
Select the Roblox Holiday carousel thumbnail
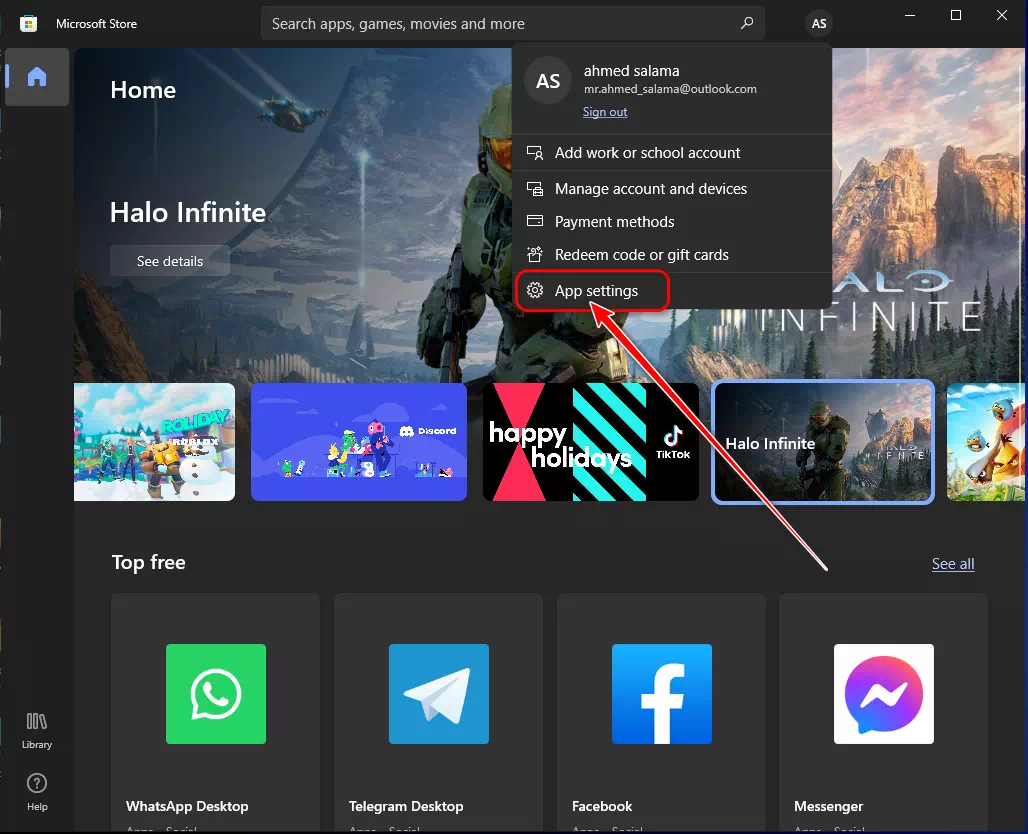pyautogui.click(x=154, y=442)
